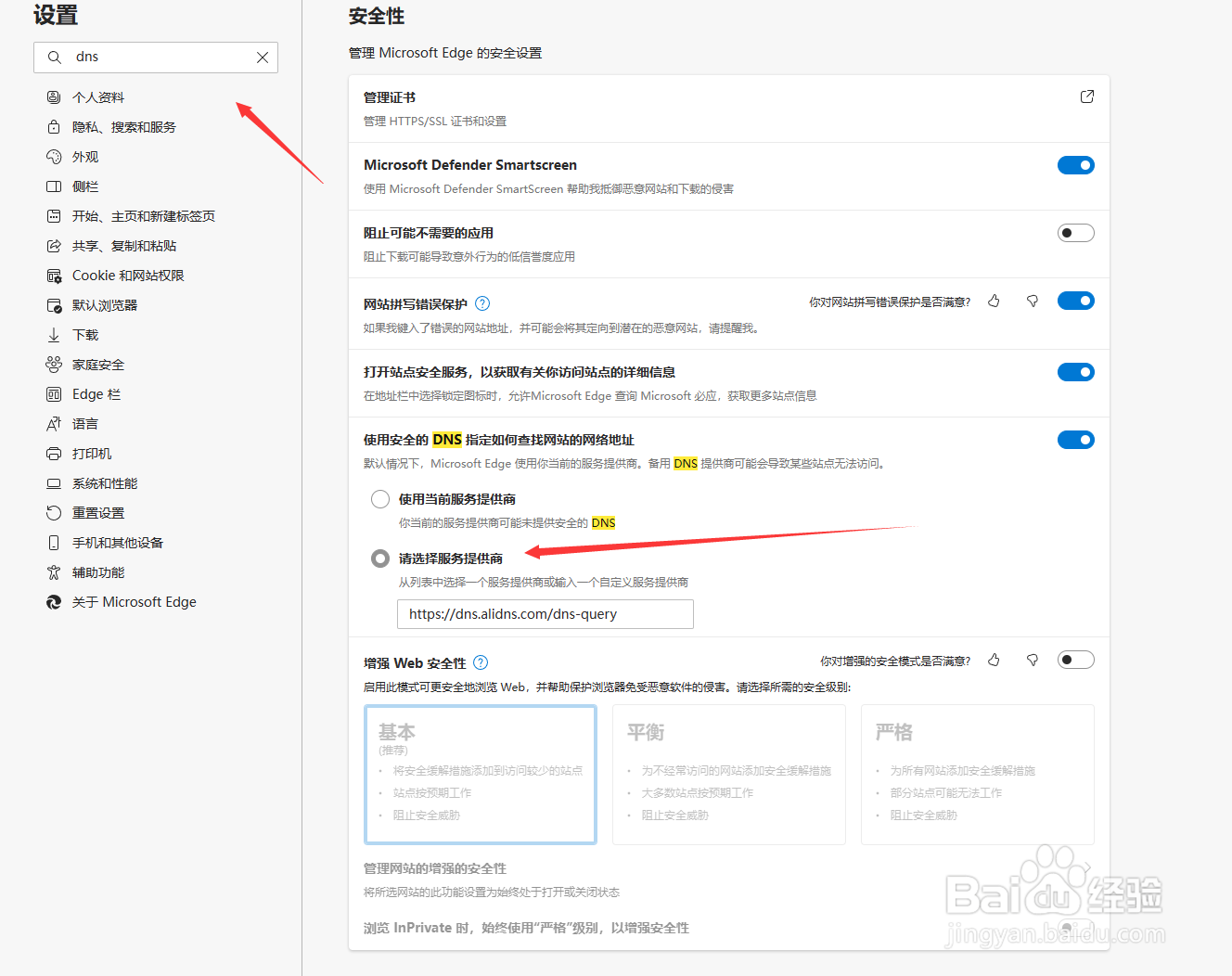Click the dns.alidns.com provider input field
The width and height of the screenshot is (1232, 976).
point(545,614)
